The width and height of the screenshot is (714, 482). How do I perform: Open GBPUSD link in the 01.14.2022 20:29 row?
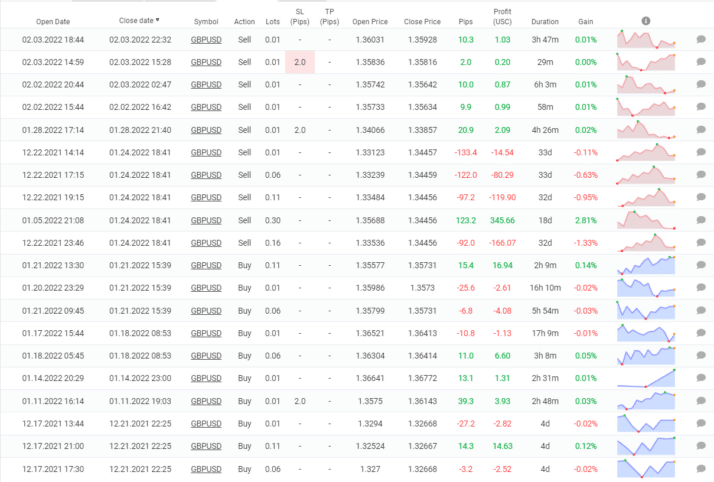point(206,378)
